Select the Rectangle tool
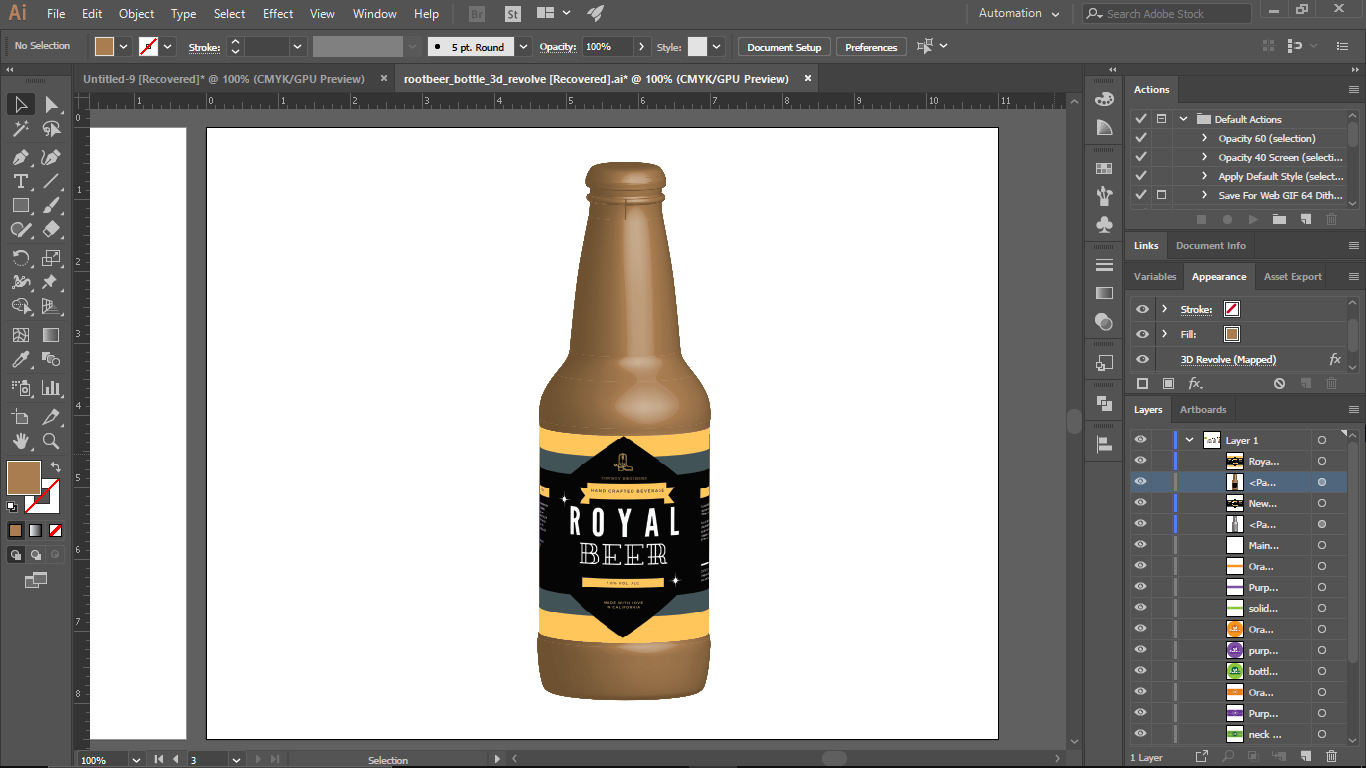 click(x=20, y=205)
